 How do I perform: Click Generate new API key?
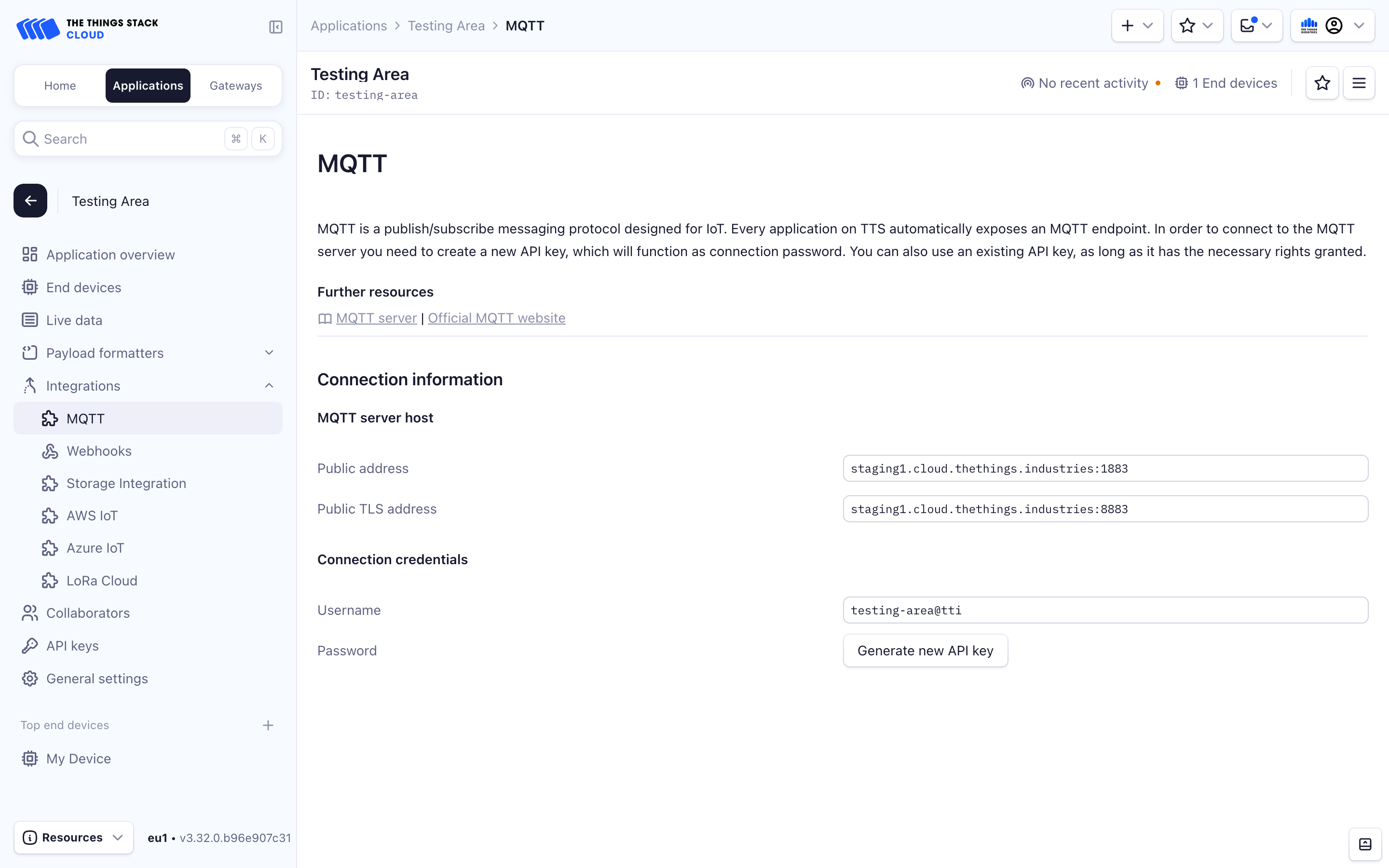(x=925, y=651)
